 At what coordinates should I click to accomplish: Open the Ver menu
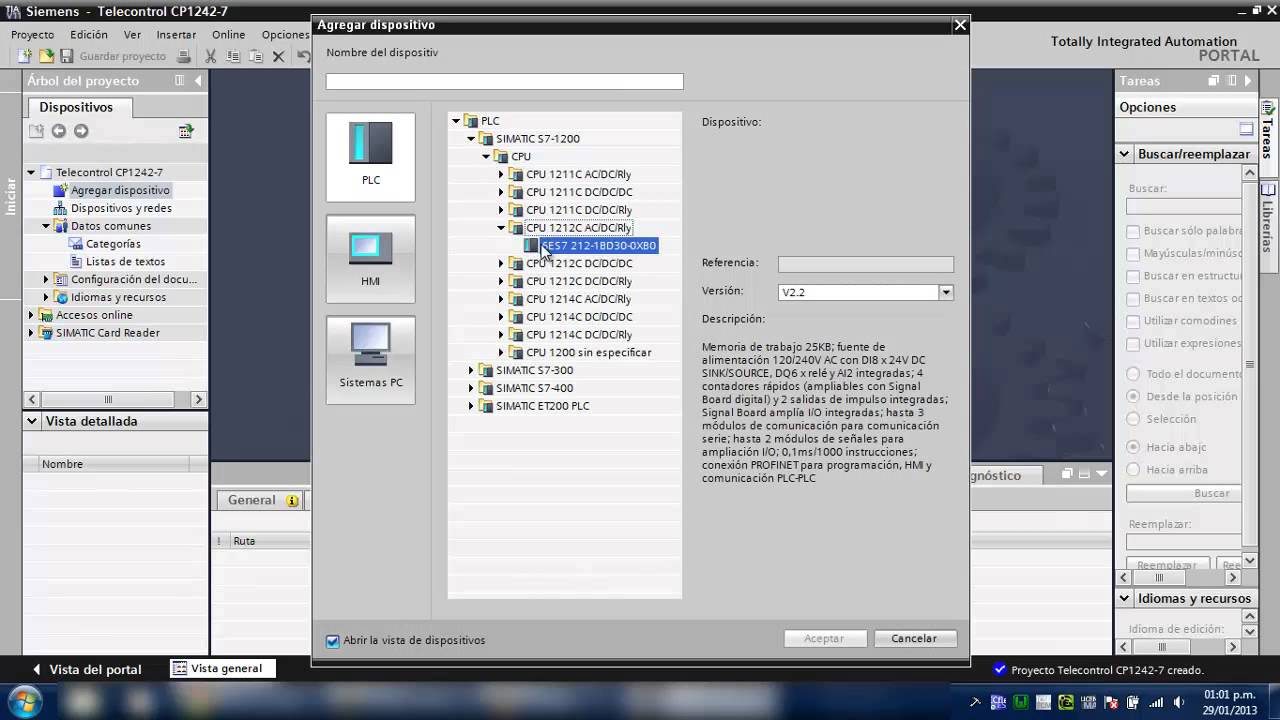click(132, 34)
